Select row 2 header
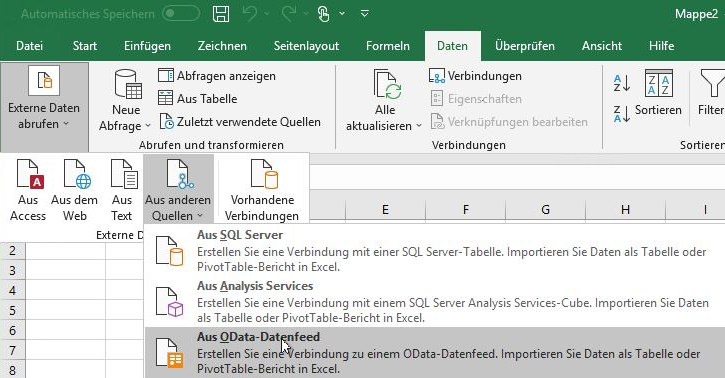 pos(12,251)
